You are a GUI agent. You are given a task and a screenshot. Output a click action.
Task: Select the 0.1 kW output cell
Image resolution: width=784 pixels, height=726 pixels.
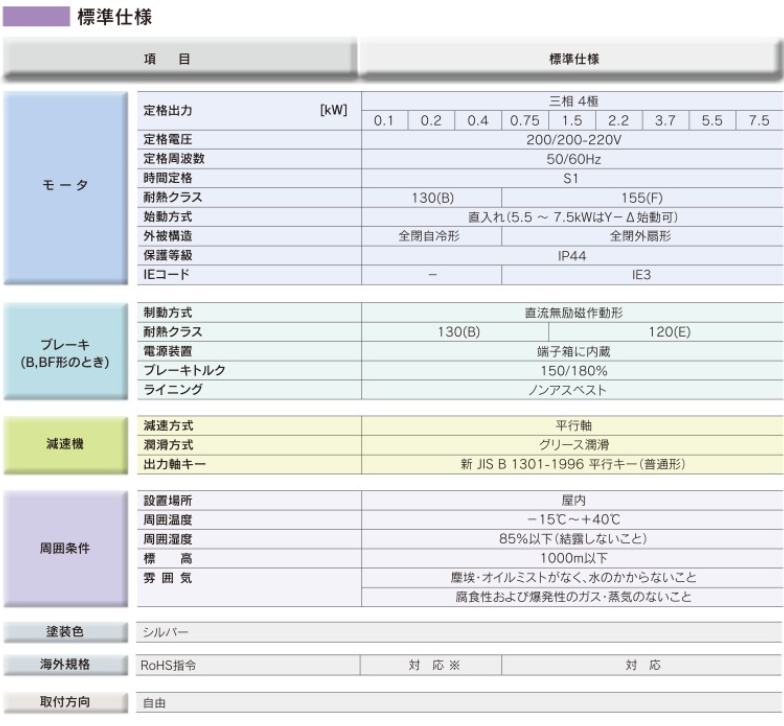[x=384, y=121]
